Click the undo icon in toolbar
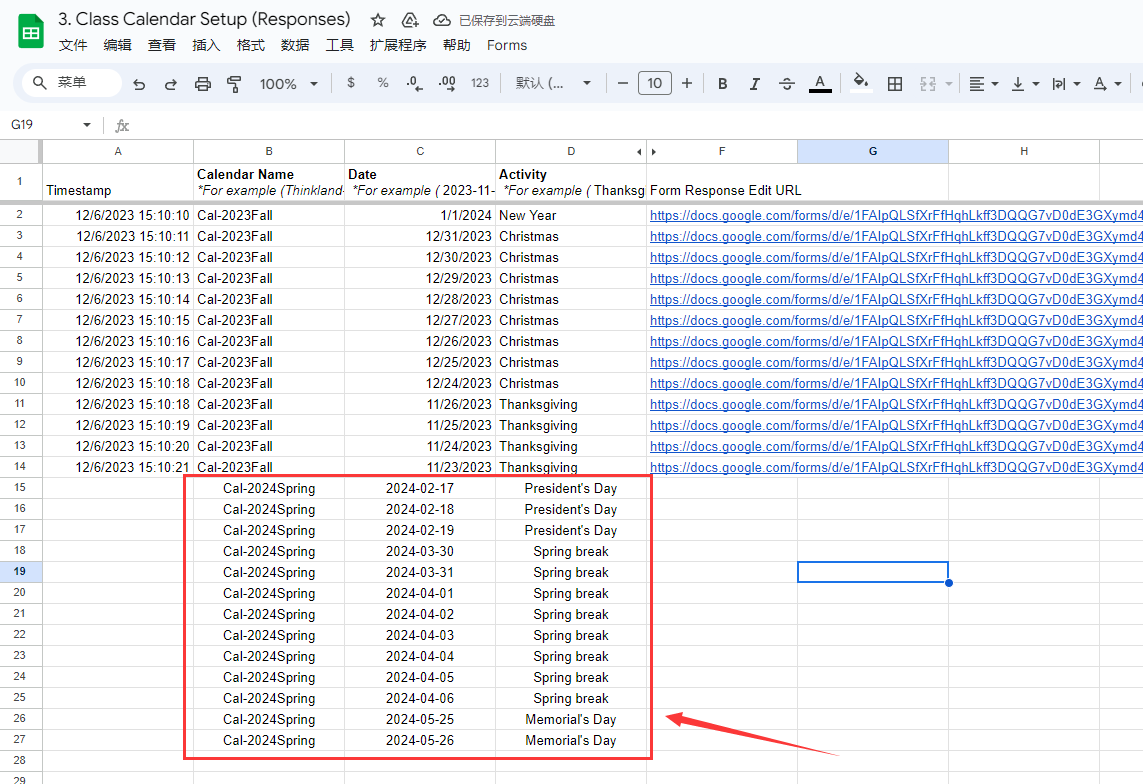Screen dimensions: 1143x784 coord(139,84)
